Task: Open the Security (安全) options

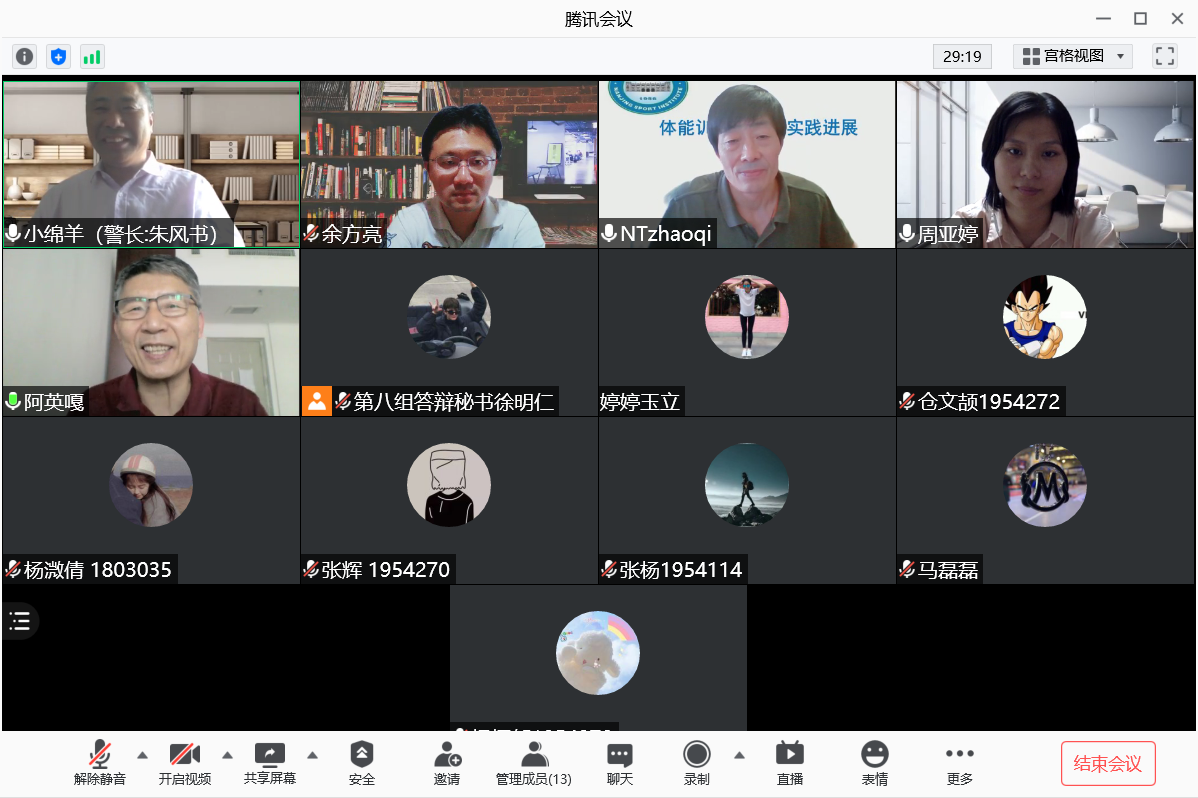Action: point(362,763)
